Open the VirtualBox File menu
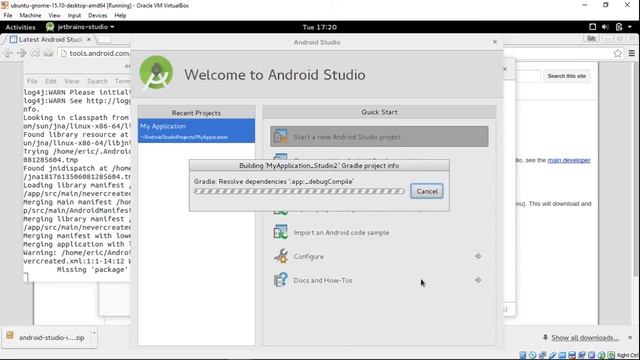Image resolution: width=640 pixels, height=360 pixels. [x=8, y=16]
